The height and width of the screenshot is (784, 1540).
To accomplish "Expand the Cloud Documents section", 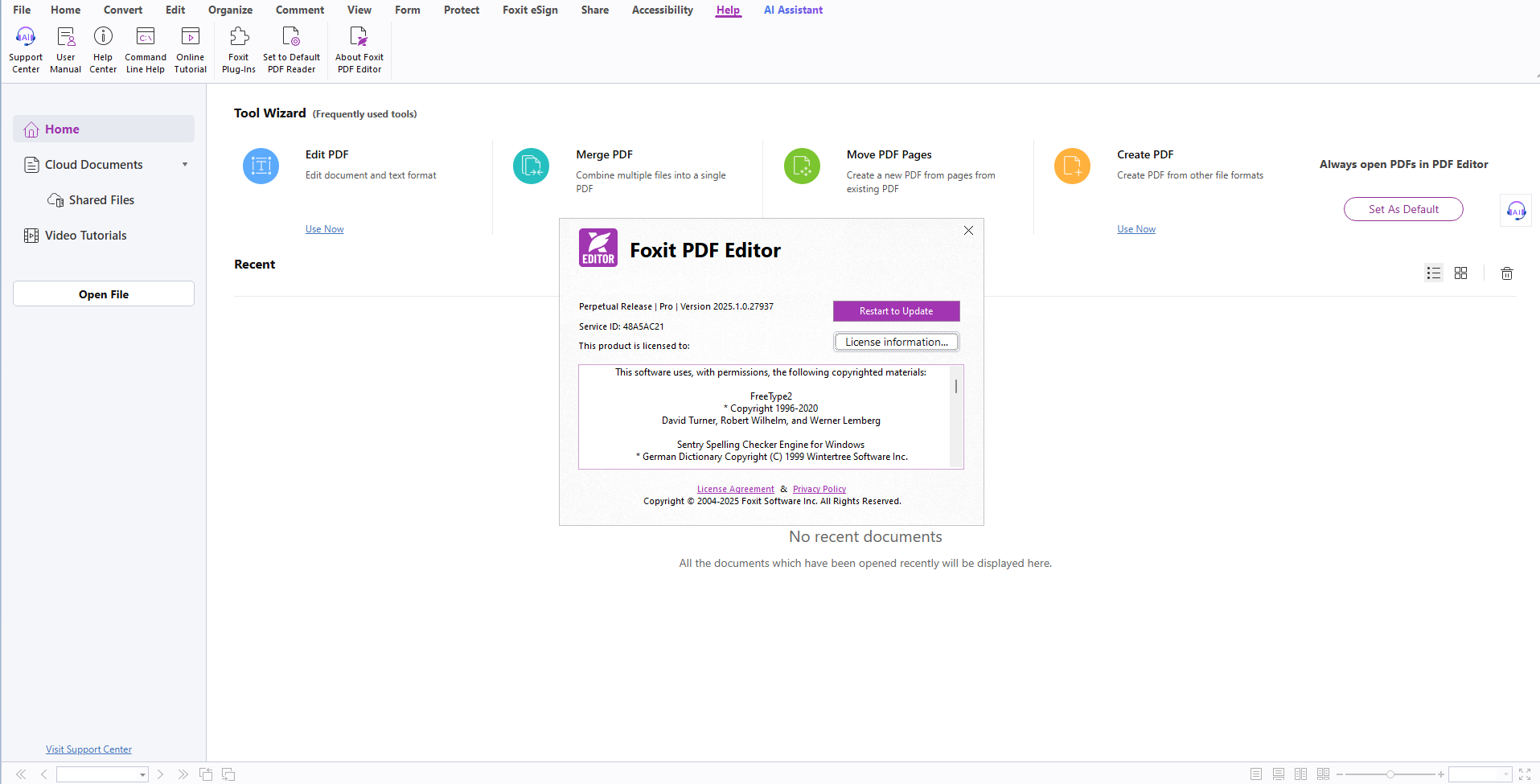I will tap(185, 165).
